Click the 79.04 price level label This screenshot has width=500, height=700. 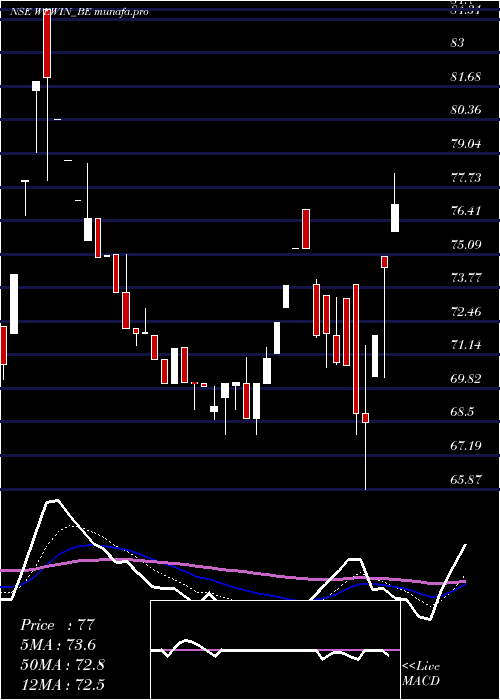(x=466, y=144)
